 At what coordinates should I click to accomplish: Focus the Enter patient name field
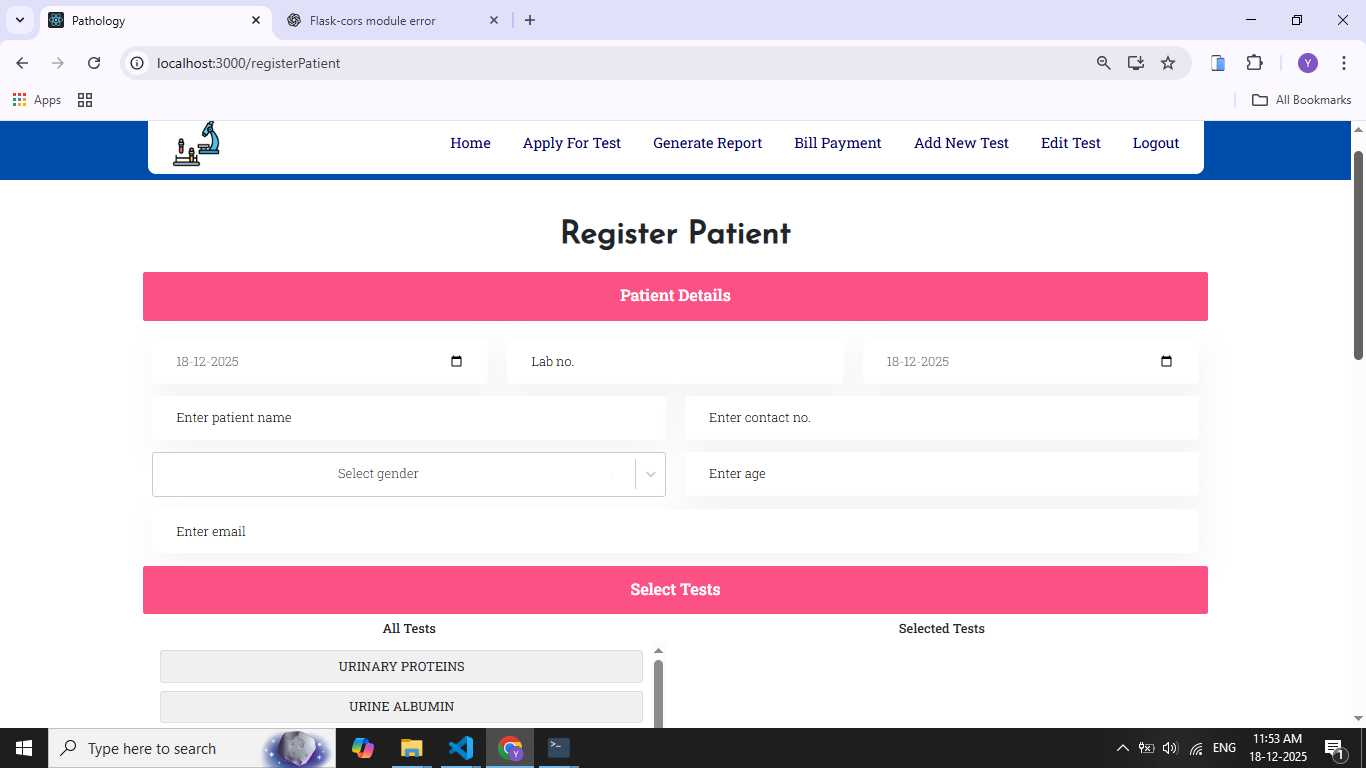point(408,418)
